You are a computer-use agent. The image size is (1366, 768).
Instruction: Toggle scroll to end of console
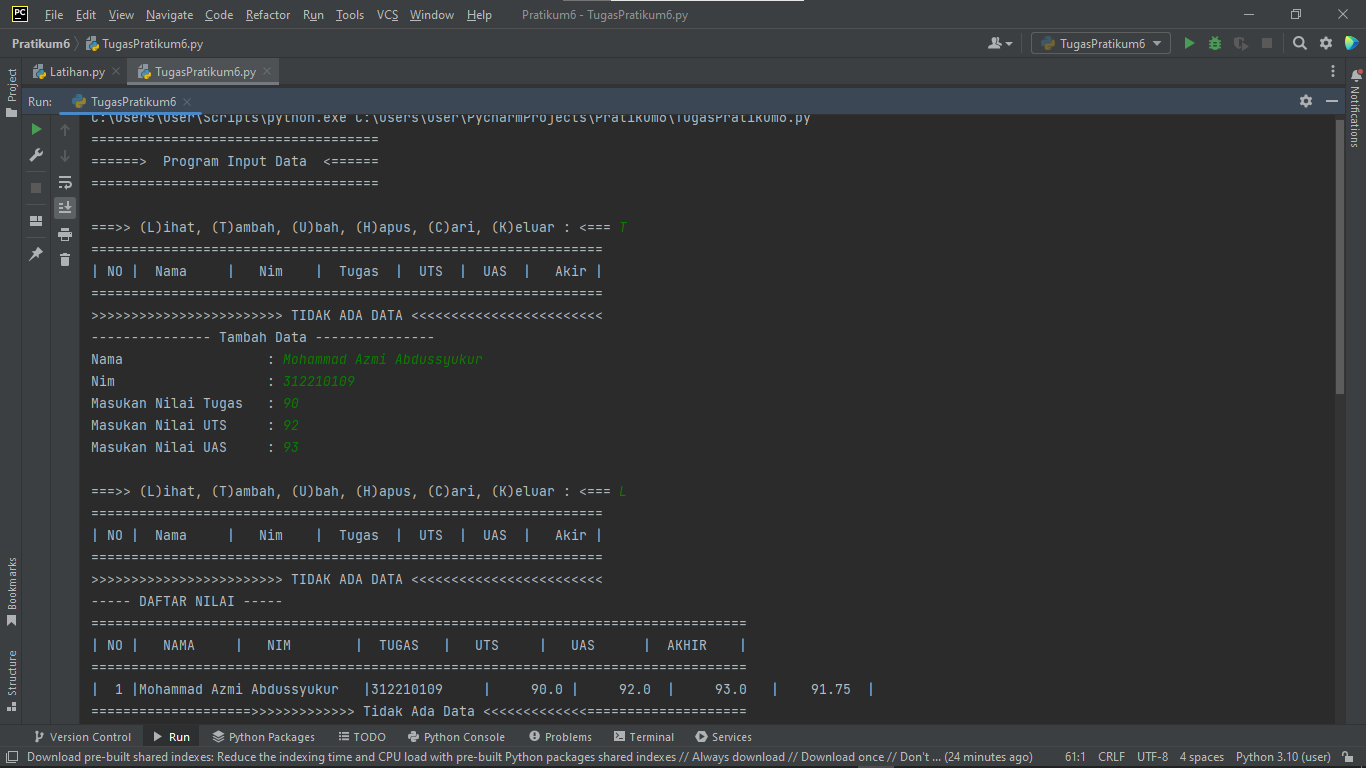65,208
